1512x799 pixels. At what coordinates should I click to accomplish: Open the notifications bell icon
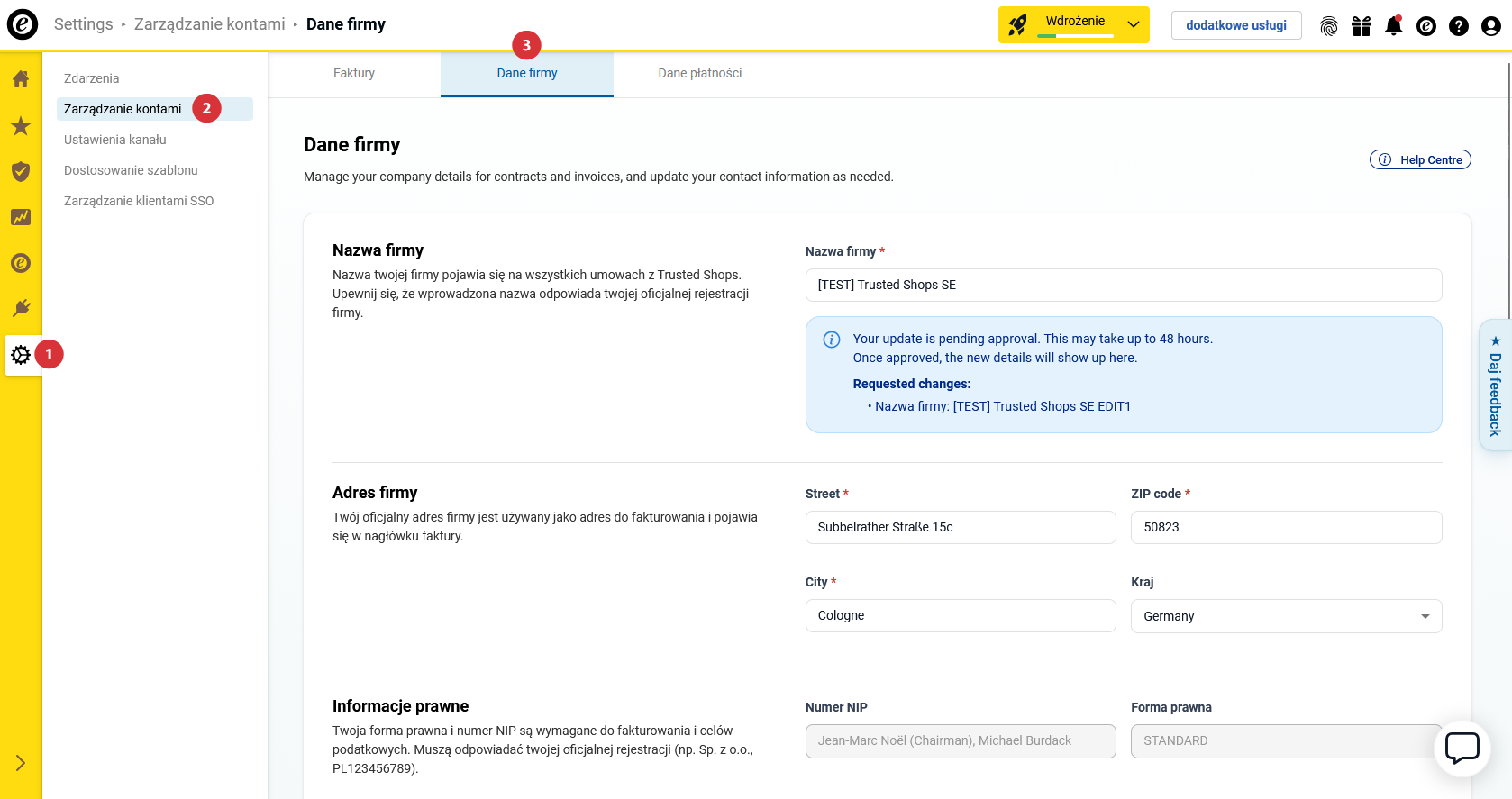pyautogui.click(x=1393, y=26)
